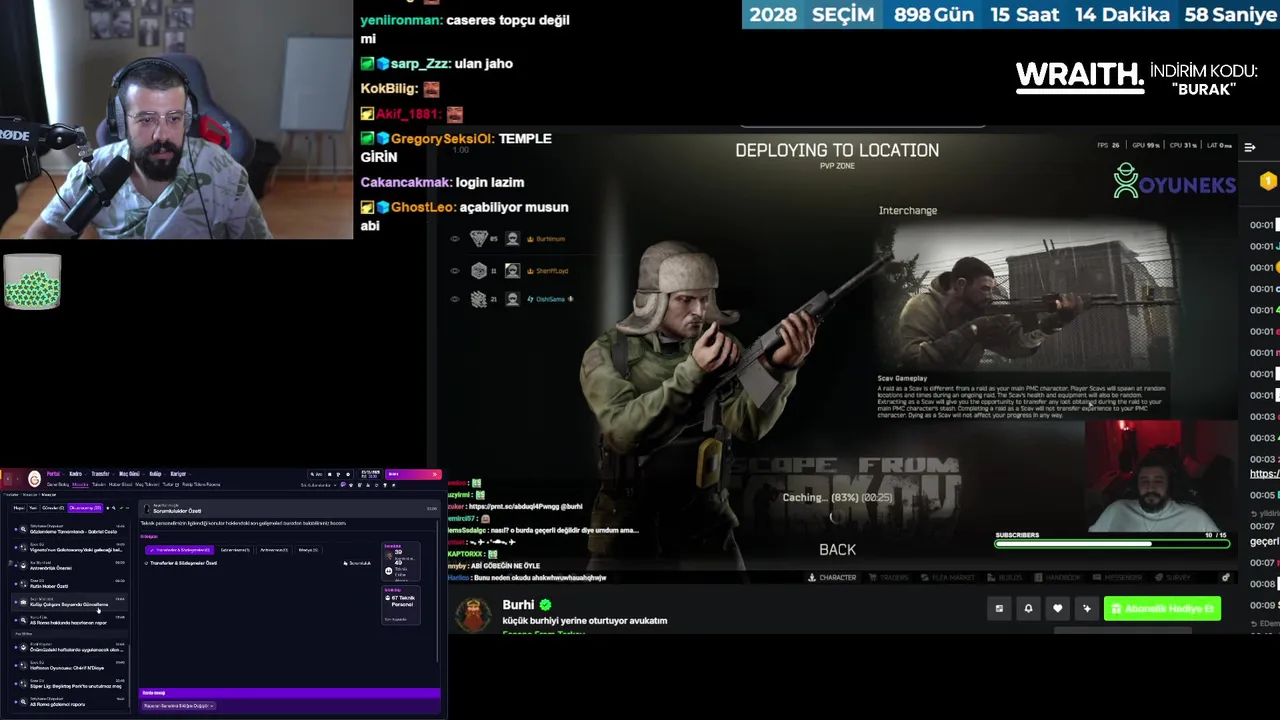Image resolution: width=1280 pixels, height=720 pixels.
Task: Select the Hepsi inbox filter
Action: [x=19, y=508]
